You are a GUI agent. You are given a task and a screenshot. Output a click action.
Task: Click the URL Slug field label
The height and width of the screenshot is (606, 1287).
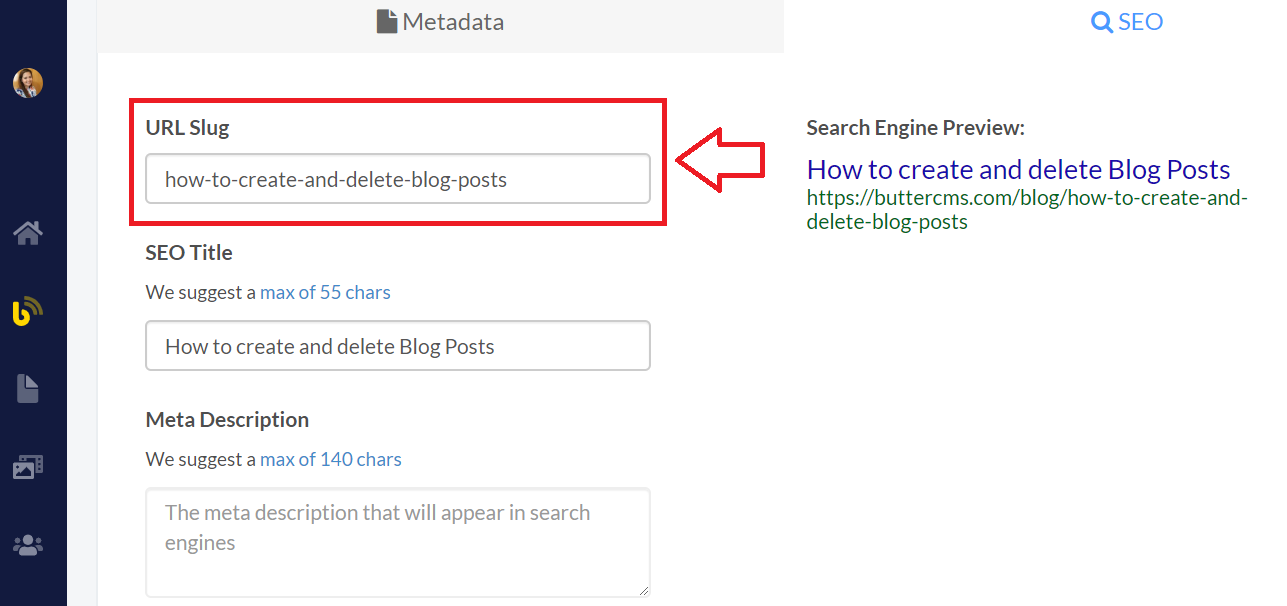pos(187,128)
